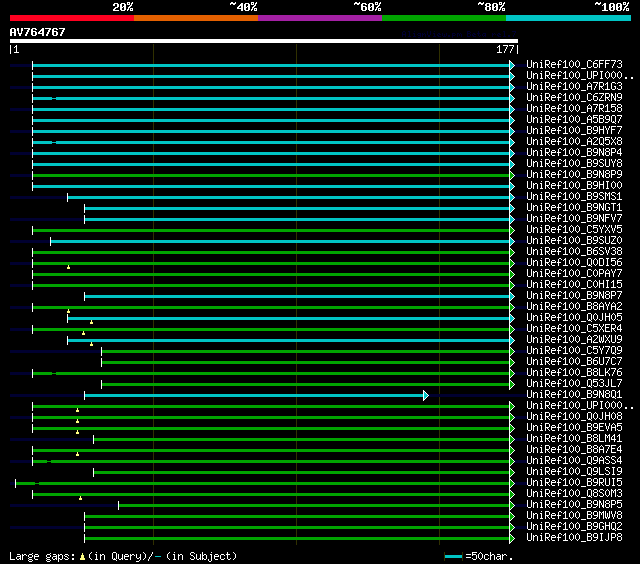
Task: Click the cyan arrowhead ending the B9N8Q1 alignment
Action: point(426,395)
